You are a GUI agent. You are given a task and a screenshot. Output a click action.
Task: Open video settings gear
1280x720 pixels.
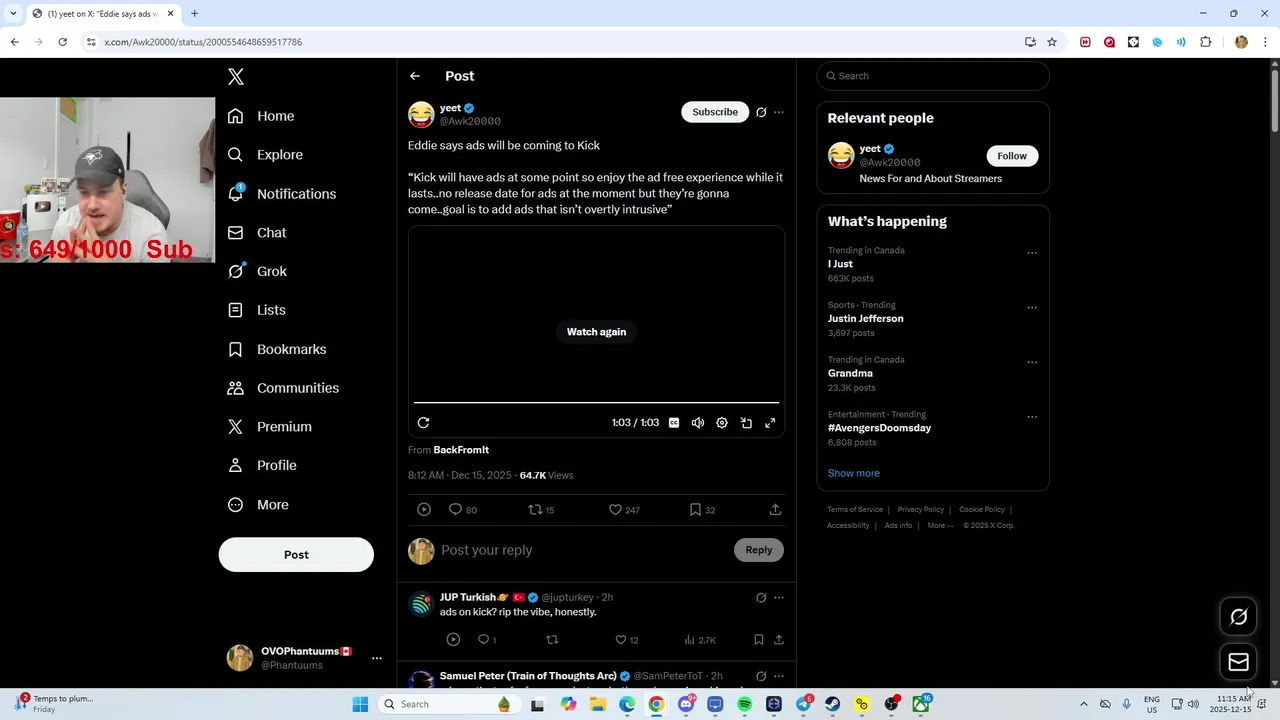coord(722,423)
